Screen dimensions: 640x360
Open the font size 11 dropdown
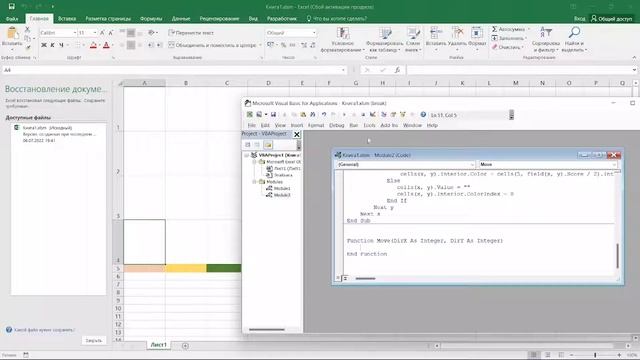pos(95,33)
